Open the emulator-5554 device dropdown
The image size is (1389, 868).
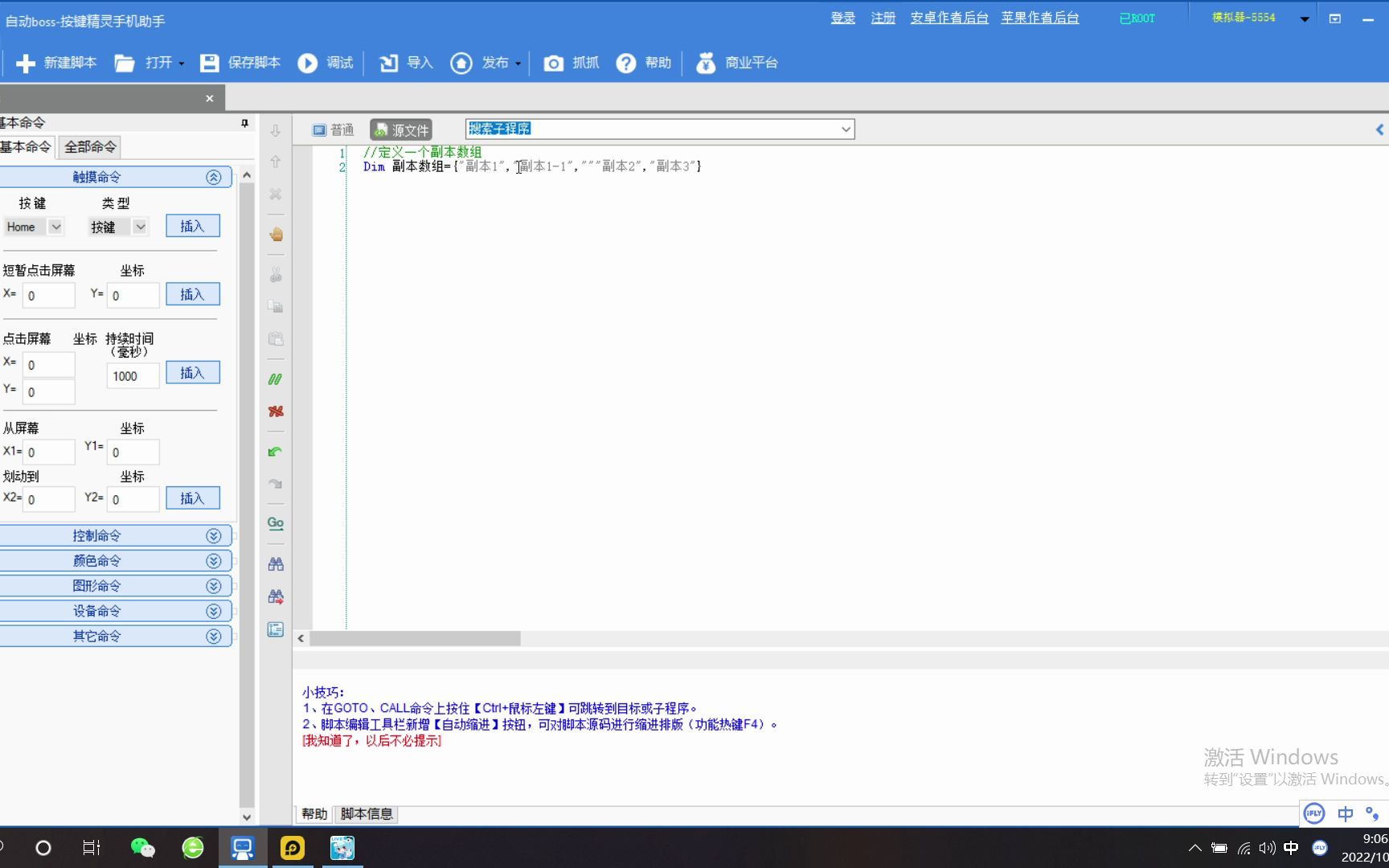coord(1305,18)
